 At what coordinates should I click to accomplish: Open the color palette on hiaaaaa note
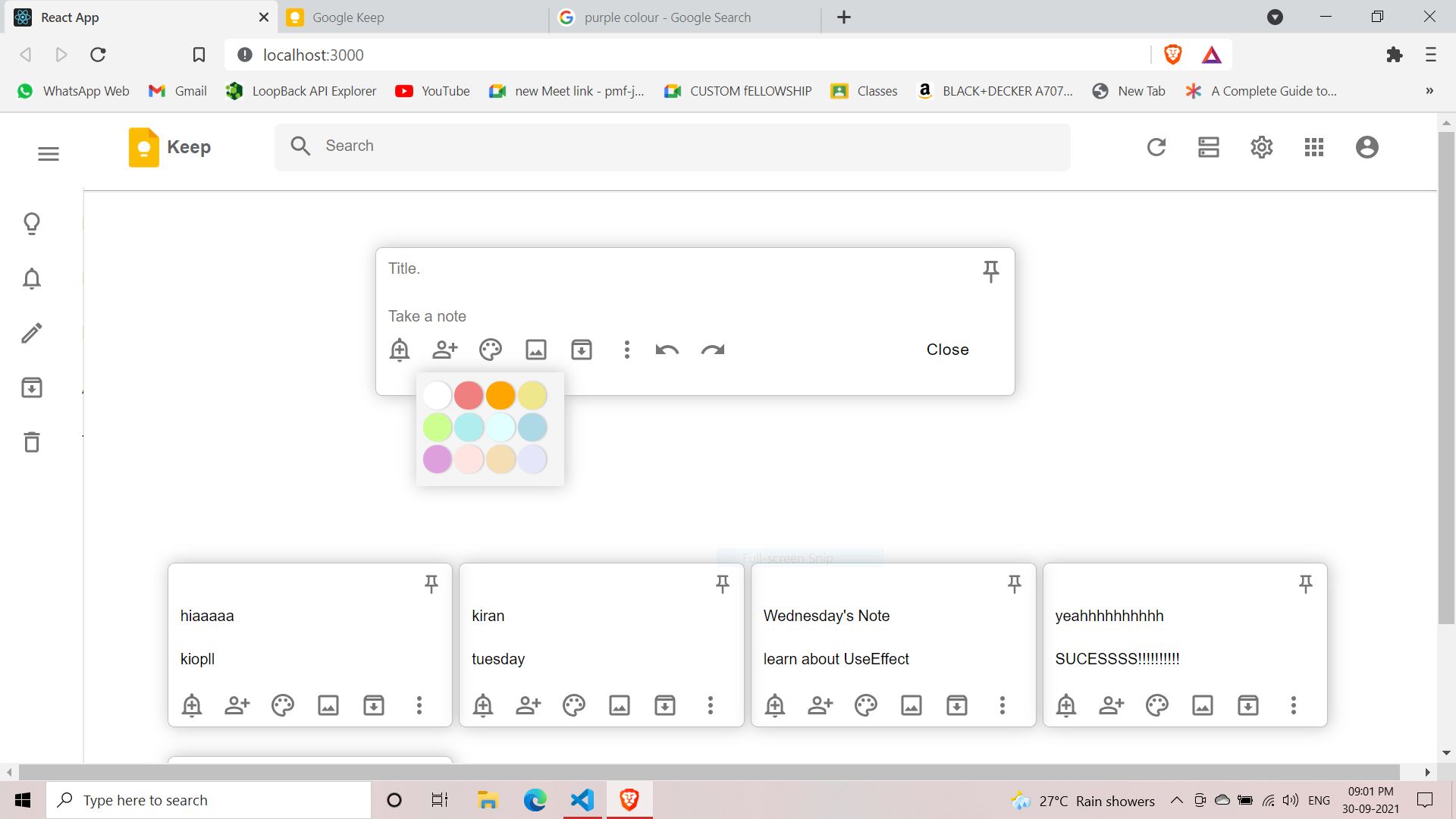point(282,705)
